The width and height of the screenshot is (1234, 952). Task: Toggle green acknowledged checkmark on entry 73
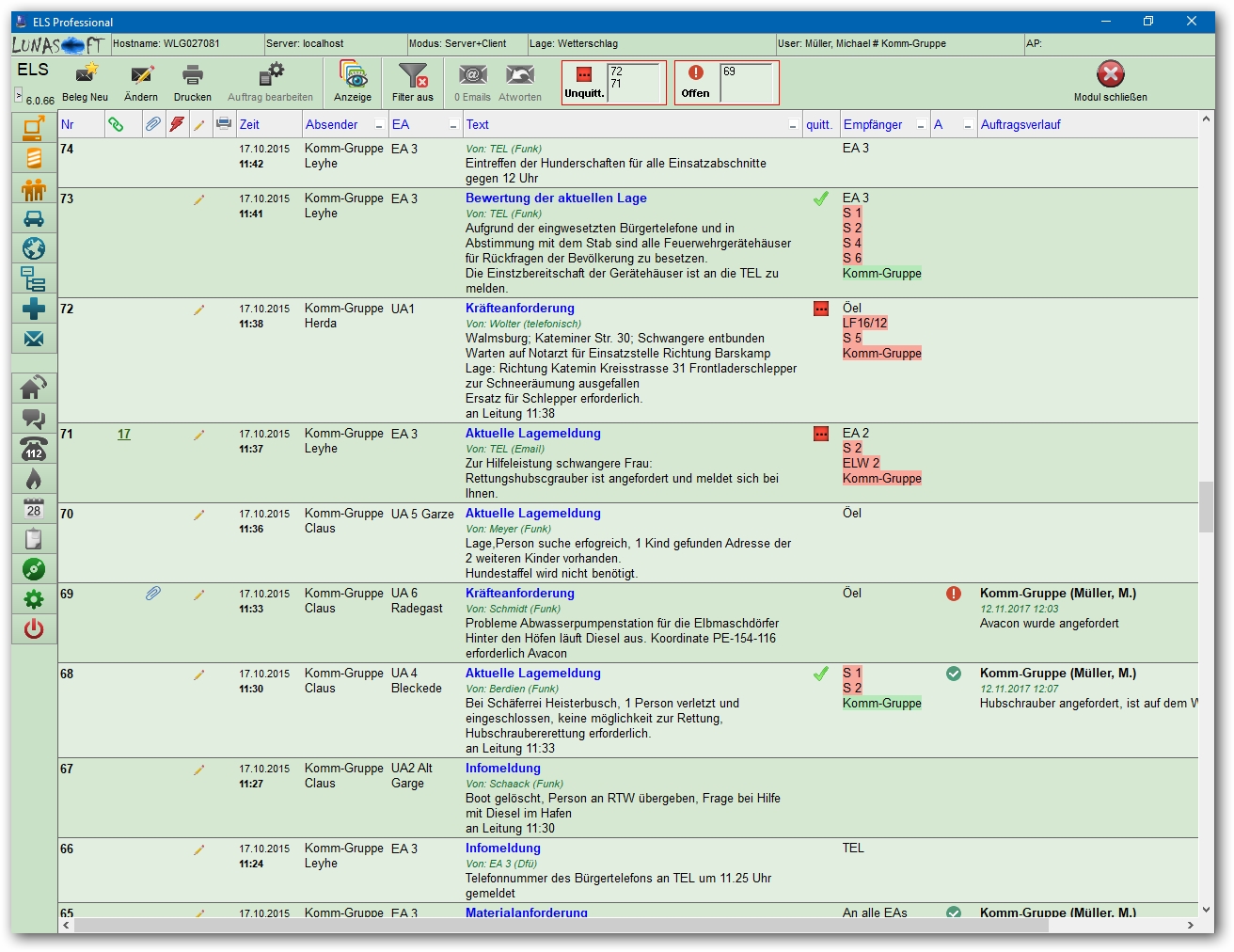tap(821, 198)
